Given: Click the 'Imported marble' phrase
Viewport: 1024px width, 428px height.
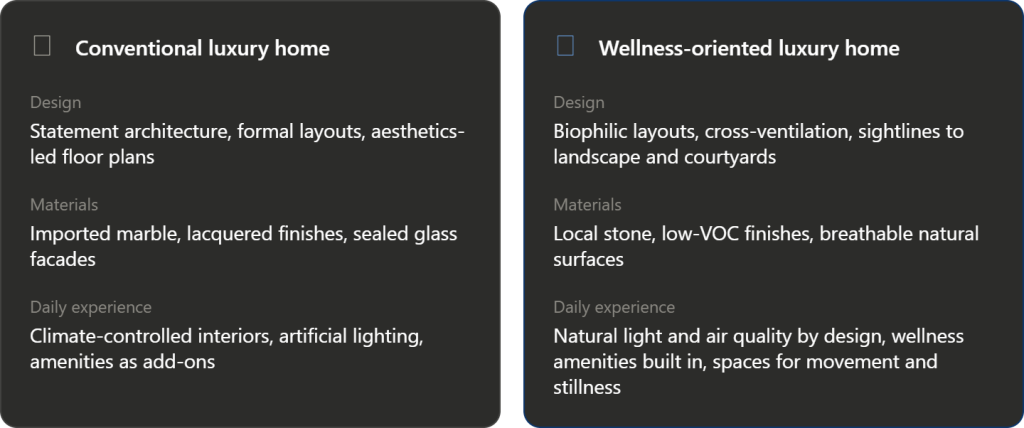Looking at the screenshot, I should (x=104, y=234).
